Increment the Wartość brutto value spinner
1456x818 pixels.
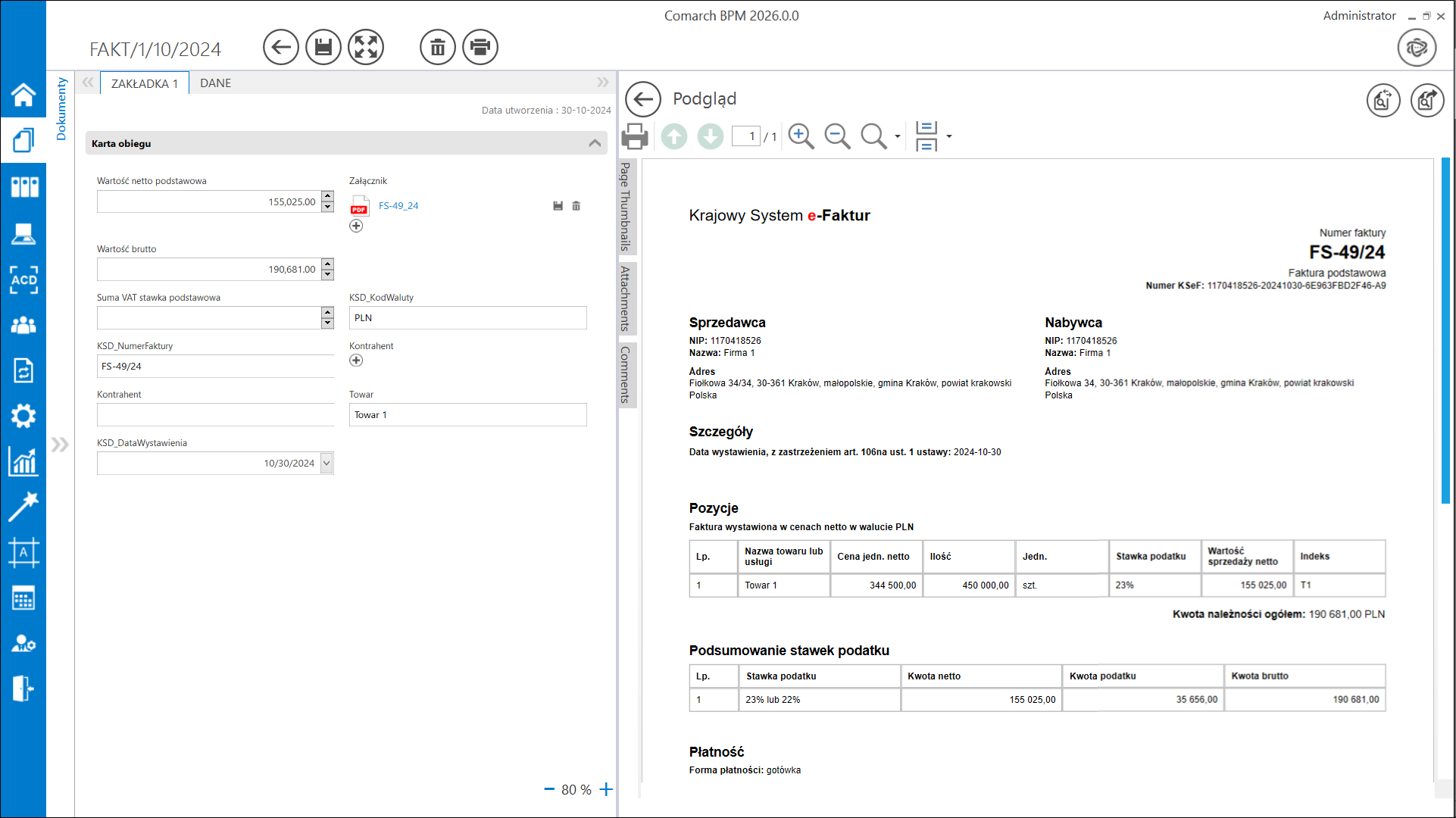coord(327,264)
